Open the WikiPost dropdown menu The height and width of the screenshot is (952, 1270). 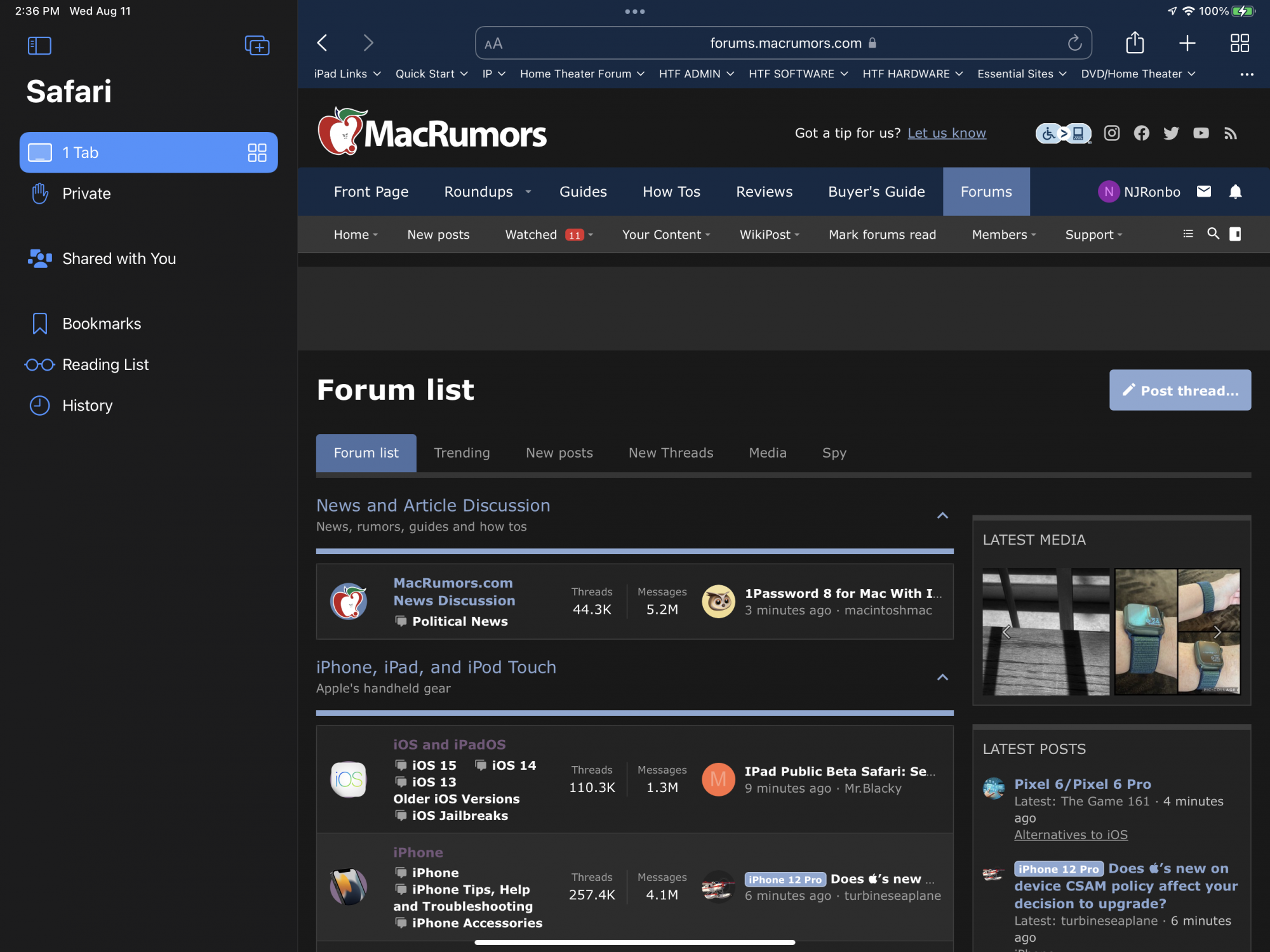pyautogui.click(x=769, y=235)
